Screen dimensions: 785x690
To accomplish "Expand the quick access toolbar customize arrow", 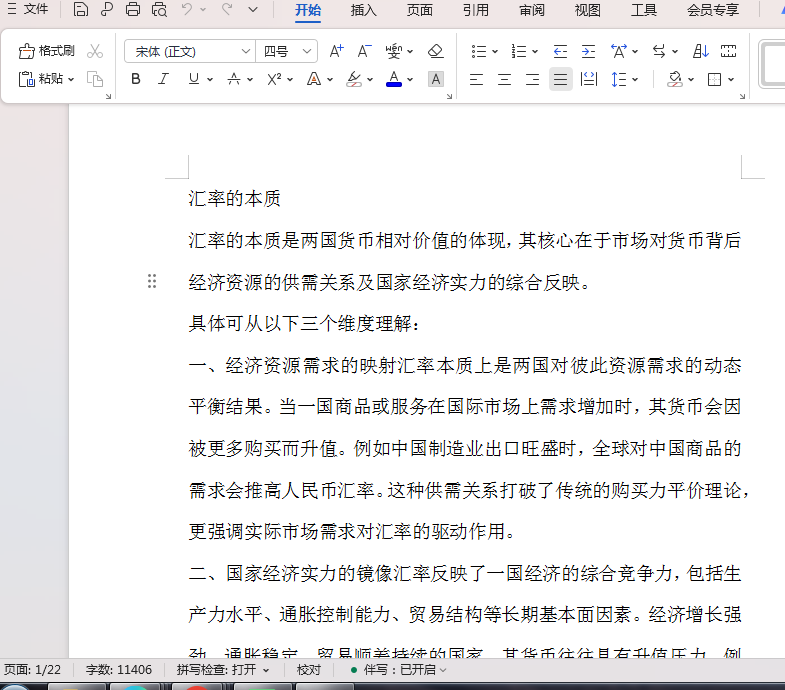I will [x=253, y=10].
